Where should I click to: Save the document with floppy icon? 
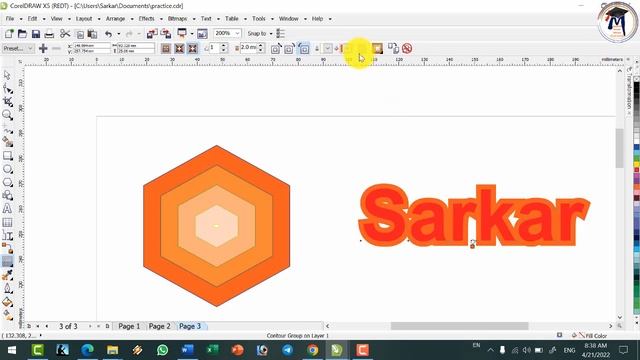click(36, 33)
